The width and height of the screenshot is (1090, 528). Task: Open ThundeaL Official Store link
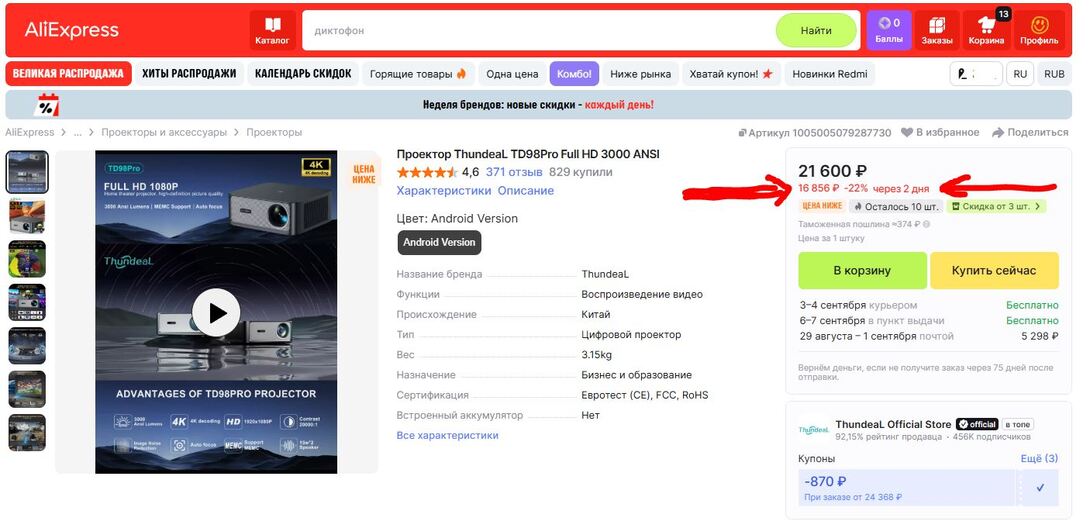[x=893, y=424]
